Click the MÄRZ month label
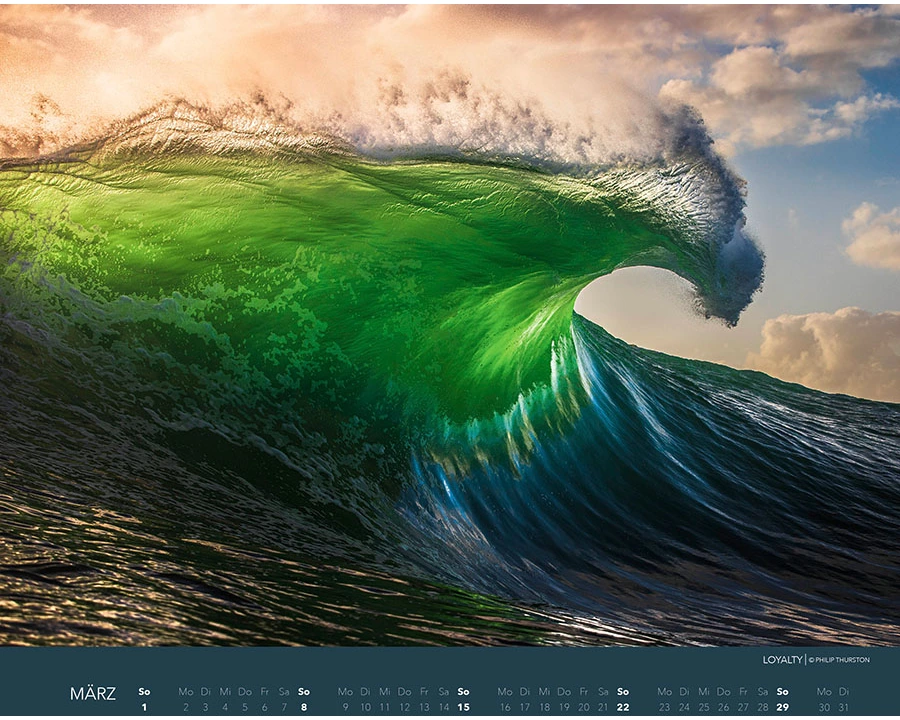This screenshot has height=720, width=900. pos(93,693)
